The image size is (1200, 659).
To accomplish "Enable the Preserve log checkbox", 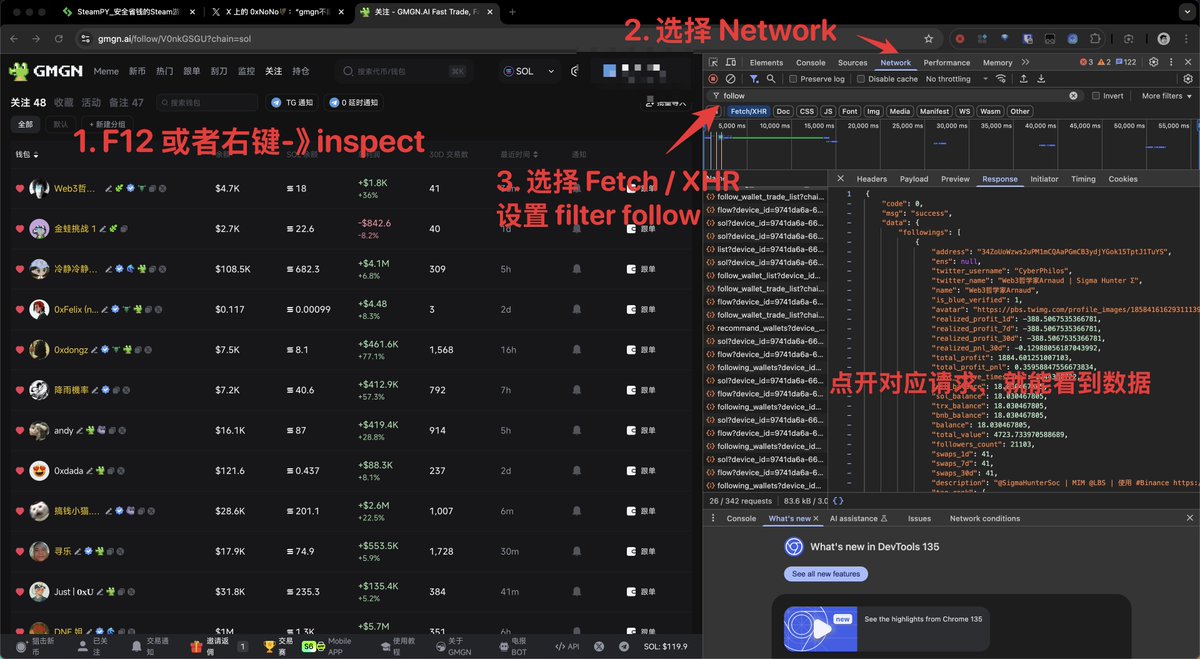I will click(x=793, y=79).
